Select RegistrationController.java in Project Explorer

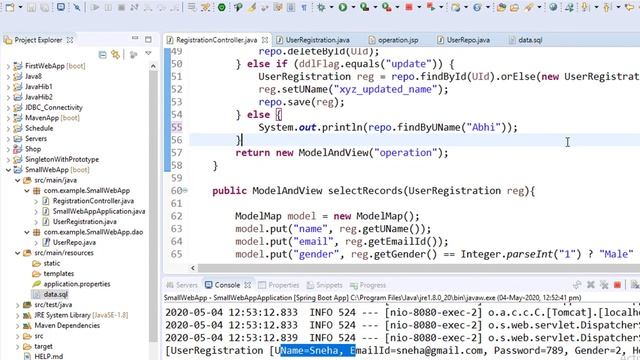(x=93, y=201)
